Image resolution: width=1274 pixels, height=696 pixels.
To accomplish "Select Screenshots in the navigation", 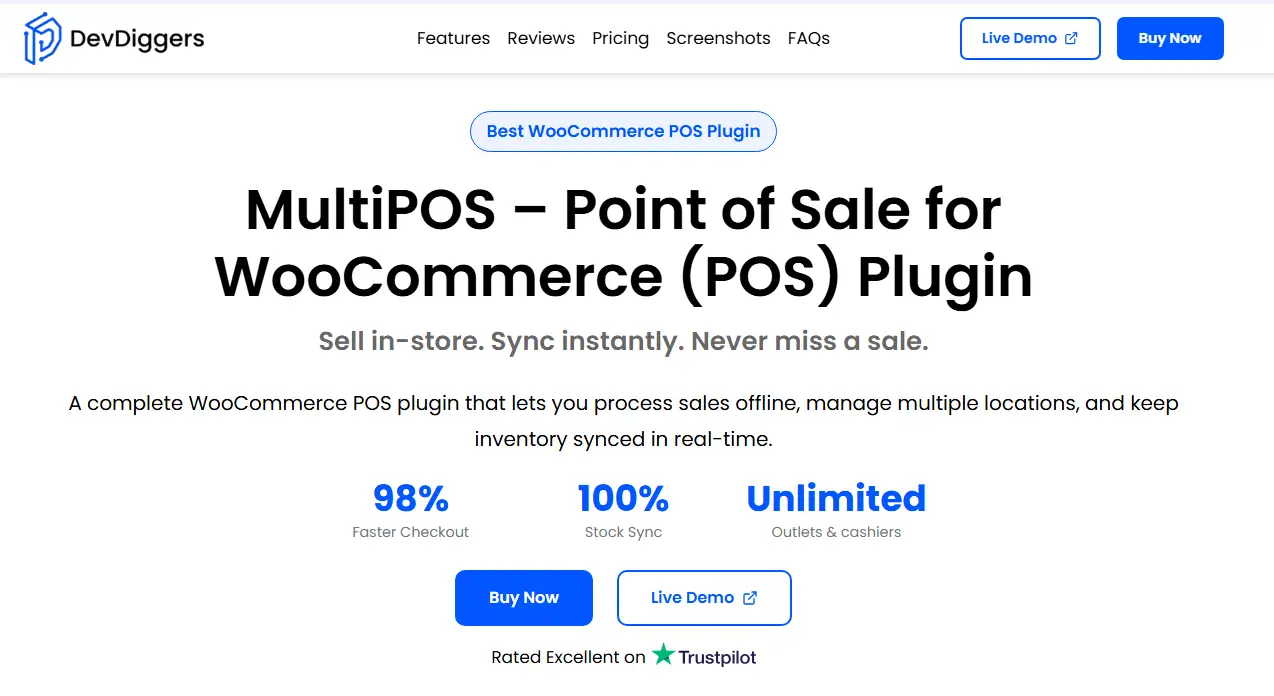I will pyautogui.click(x=718, y=38).
